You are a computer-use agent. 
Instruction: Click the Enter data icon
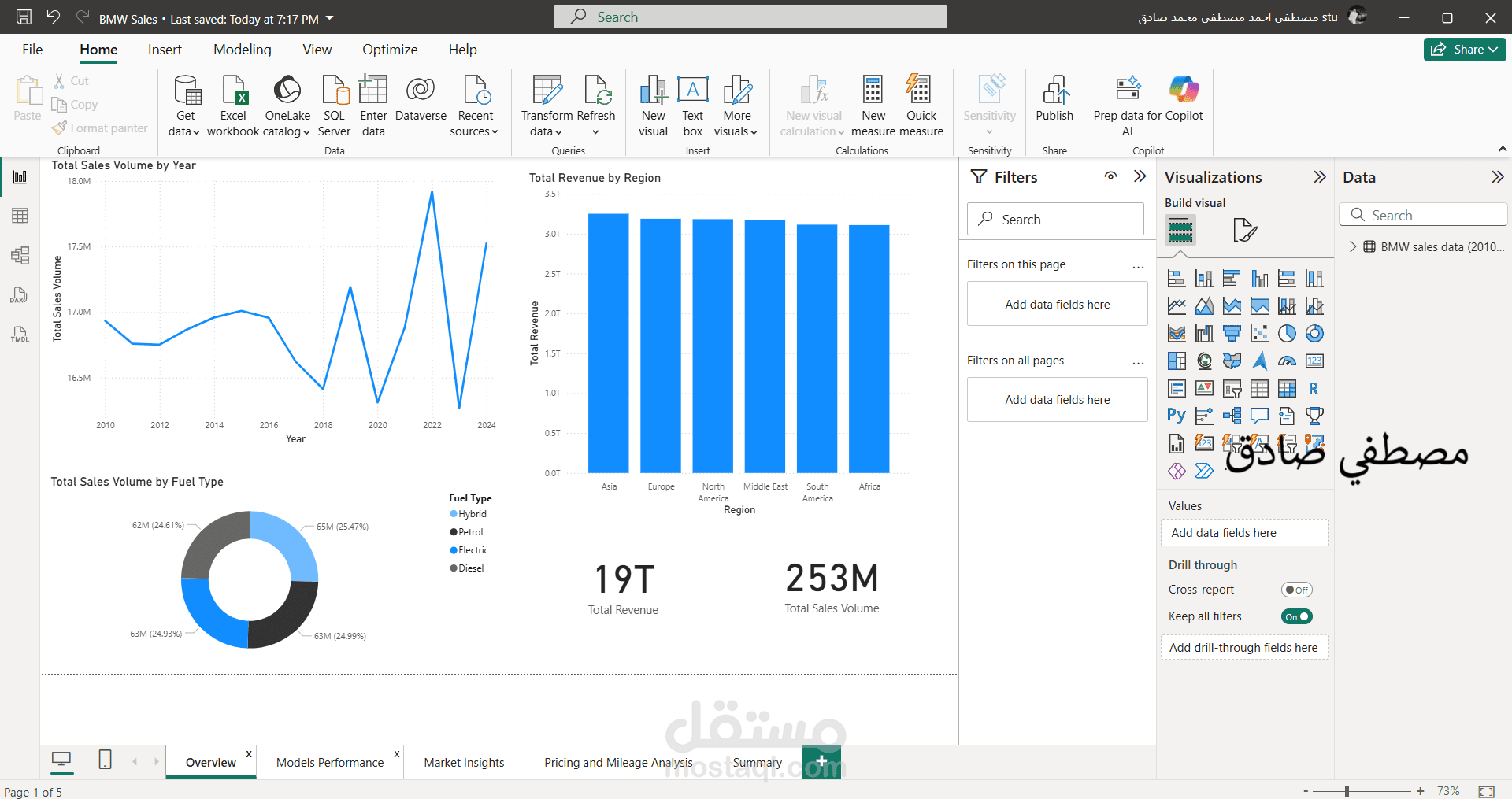coord(373,90)
